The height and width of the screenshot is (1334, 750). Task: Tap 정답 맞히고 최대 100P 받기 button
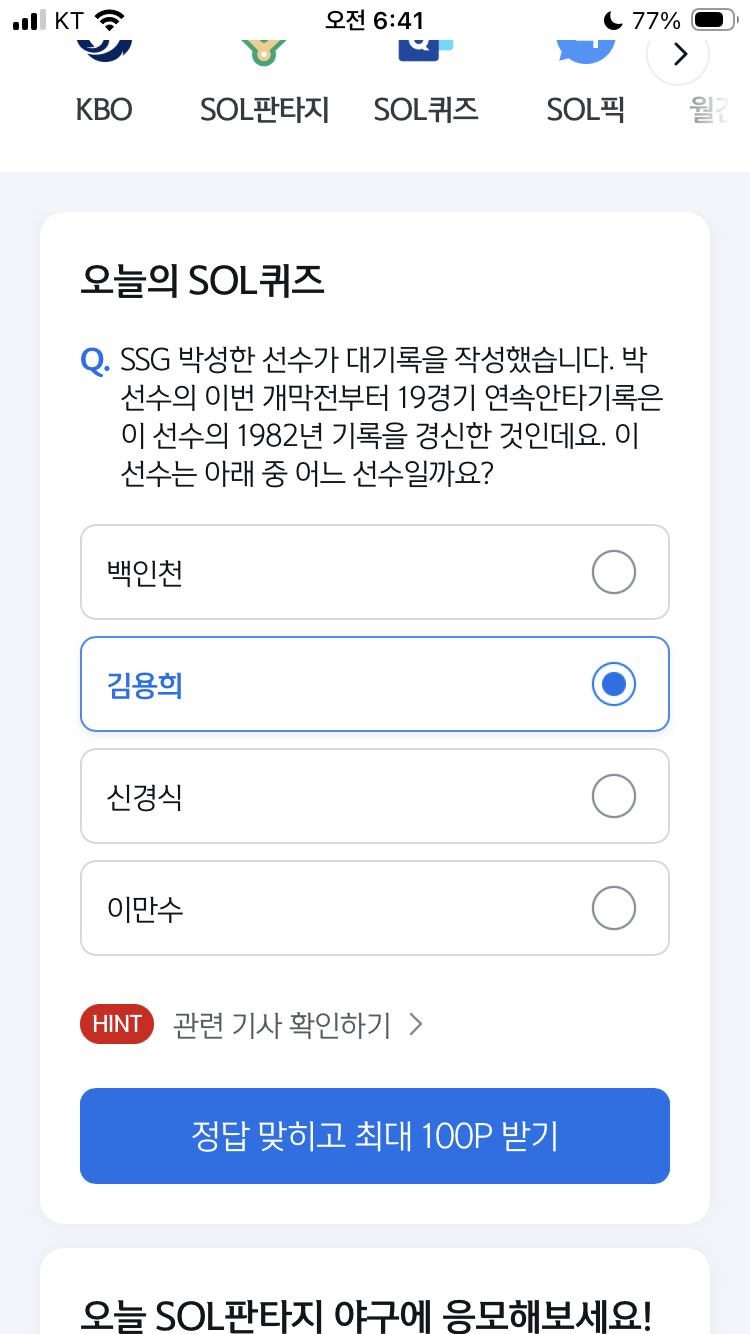tap(375, 1136)
